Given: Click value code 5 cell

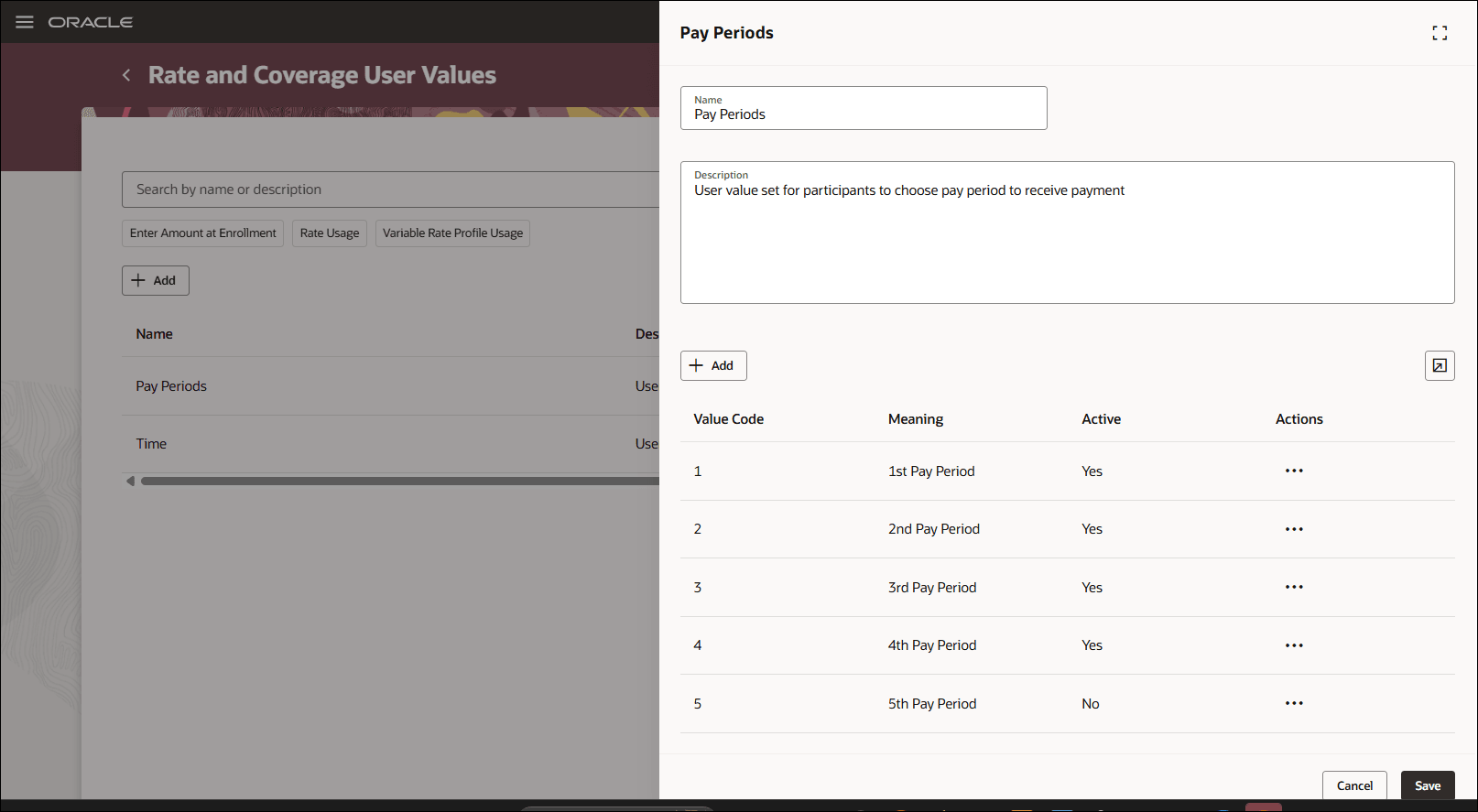Looking at the screenshot, I should [698, 704].
